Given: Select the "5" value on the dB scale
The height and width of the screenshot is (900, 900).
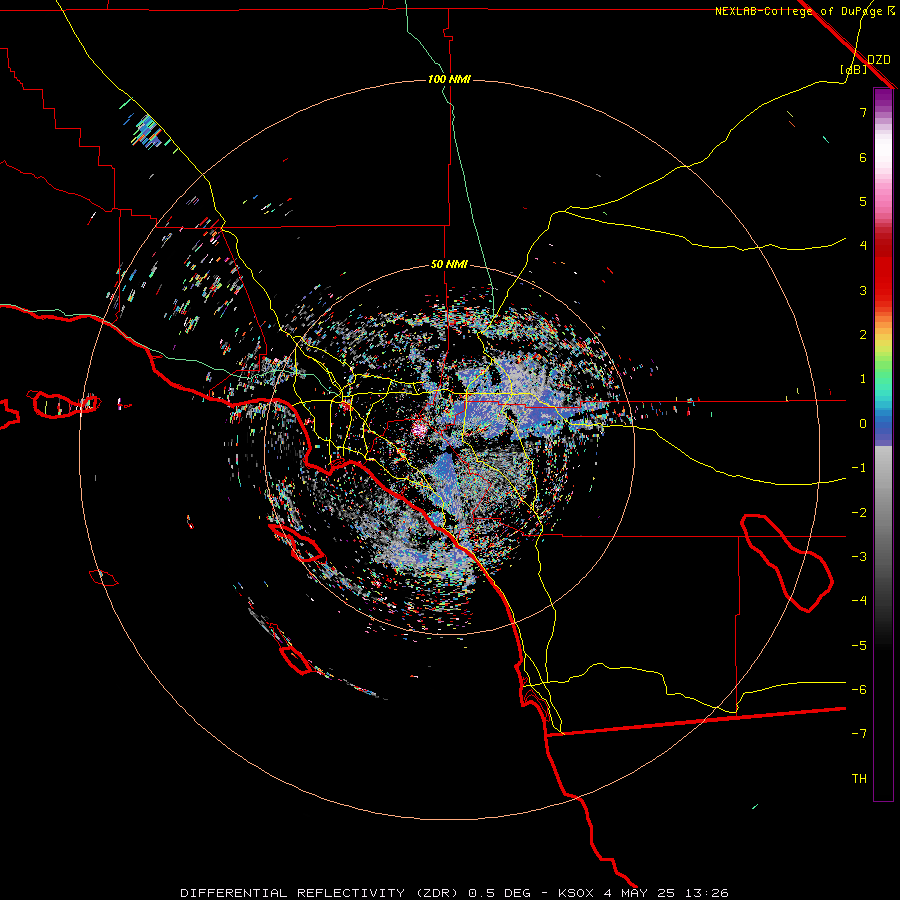Looking at the screenshot, I should coord(863,201).
